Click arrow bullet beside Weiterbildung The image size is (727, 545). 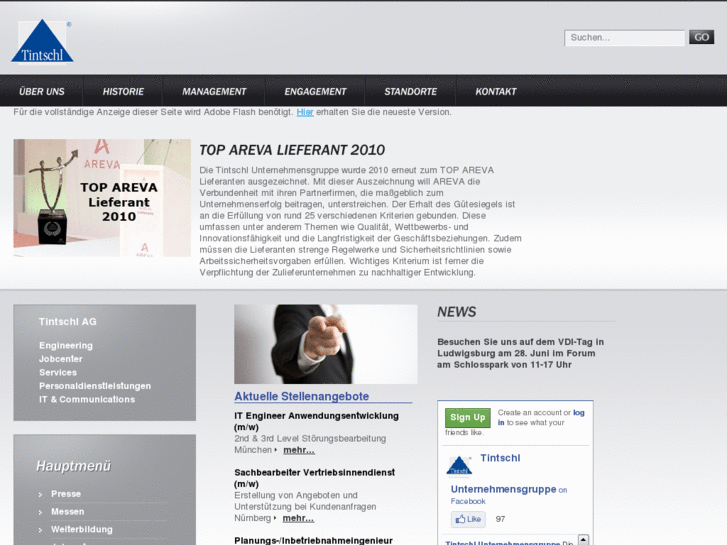[x=40, y=530]
